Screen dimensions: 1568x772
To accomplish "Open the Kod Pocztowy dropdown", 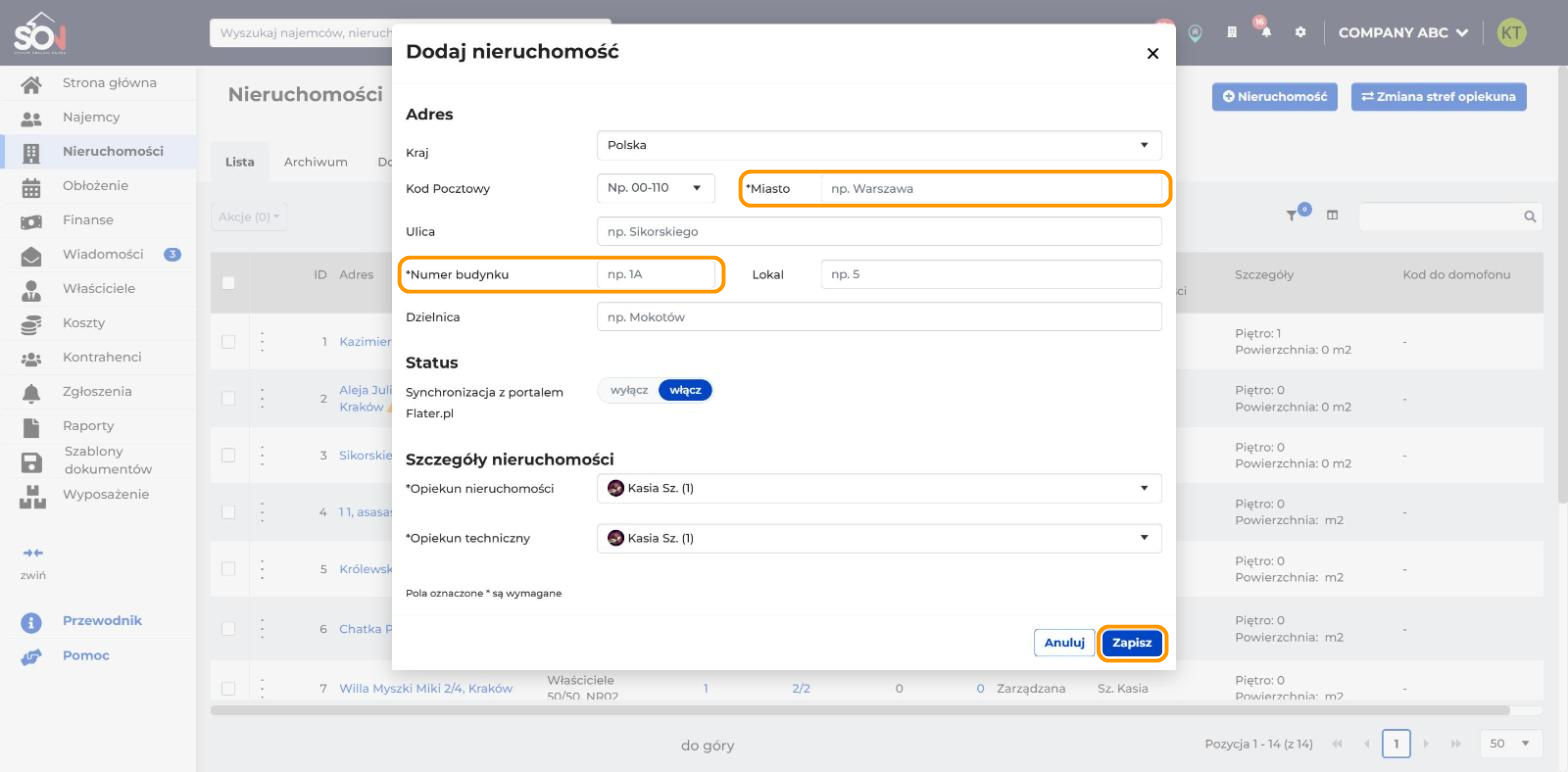I will point(656,187).
